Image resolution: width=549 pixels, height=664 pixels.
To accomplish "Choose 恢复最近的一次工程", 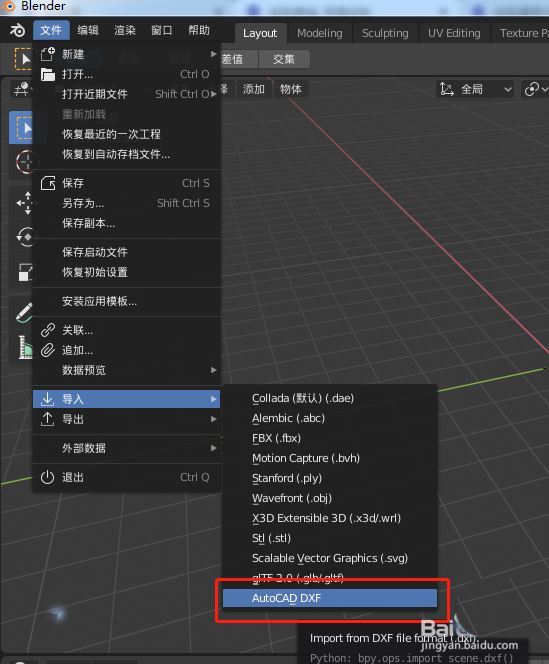I will coord(127,134).
